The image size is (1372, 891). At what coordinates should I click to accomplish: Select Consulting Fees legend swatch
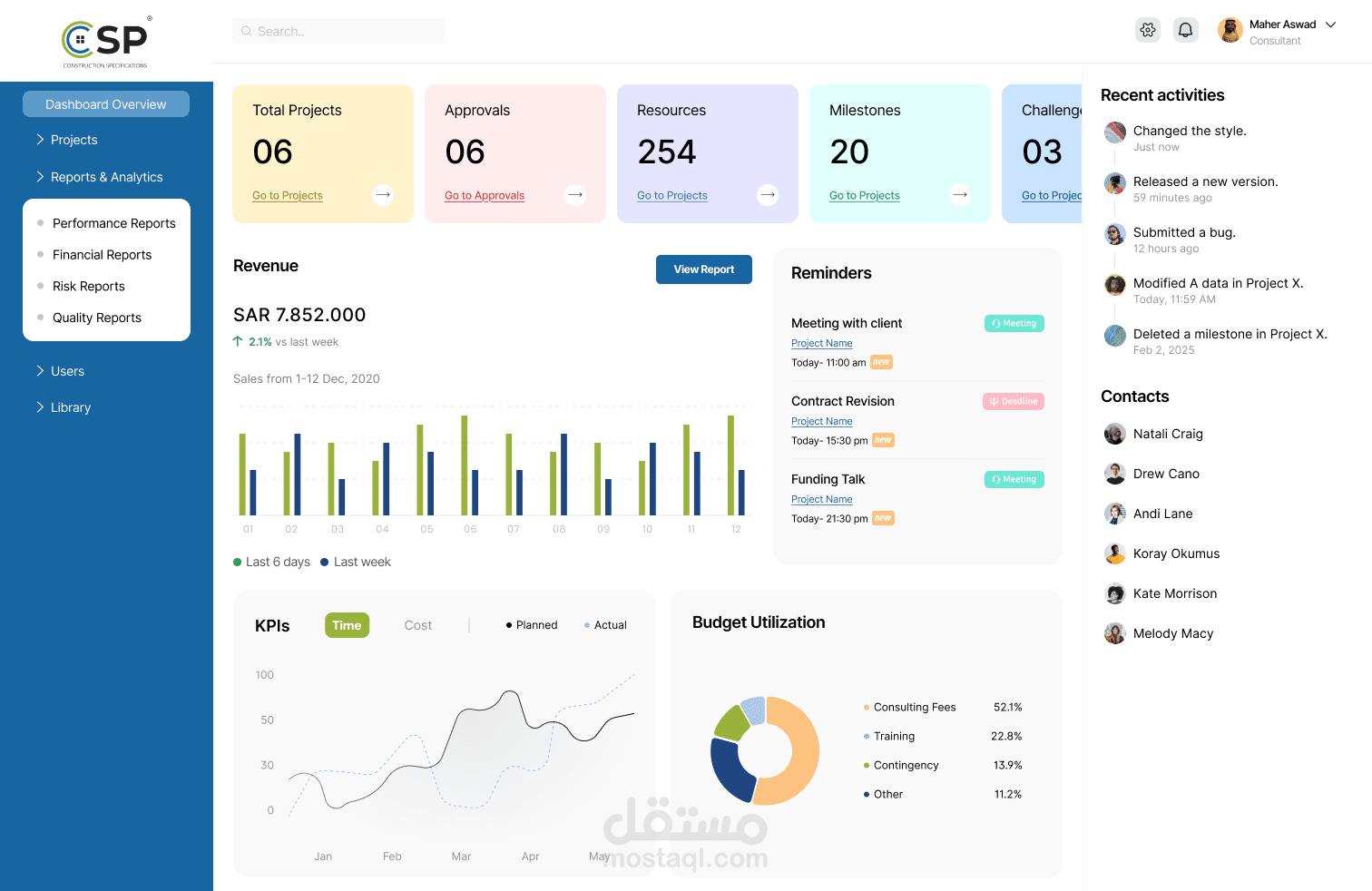click(867, 708)
